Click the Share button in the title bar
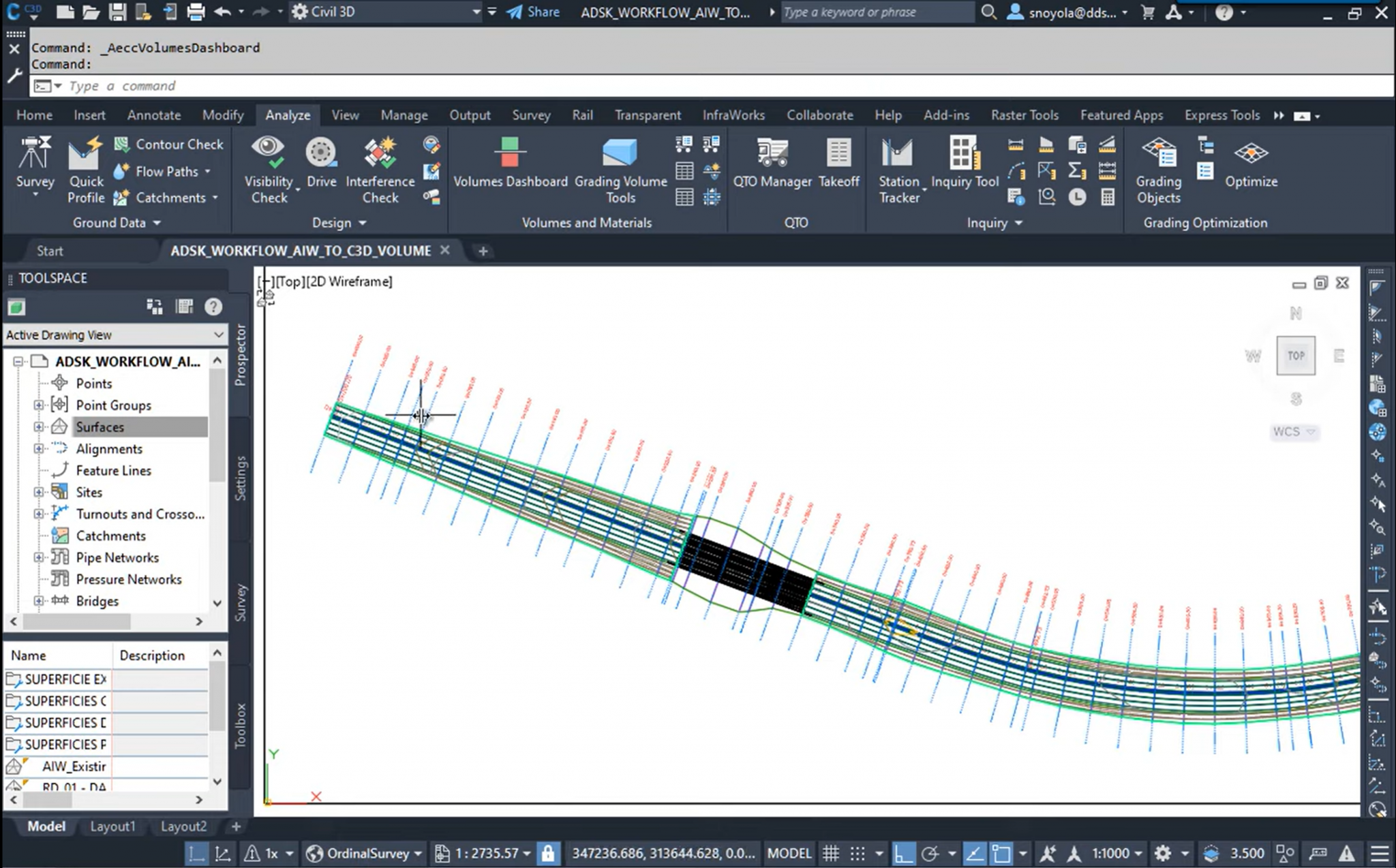The width and height of the screenshot is (1396, 868). coord(534,12)
